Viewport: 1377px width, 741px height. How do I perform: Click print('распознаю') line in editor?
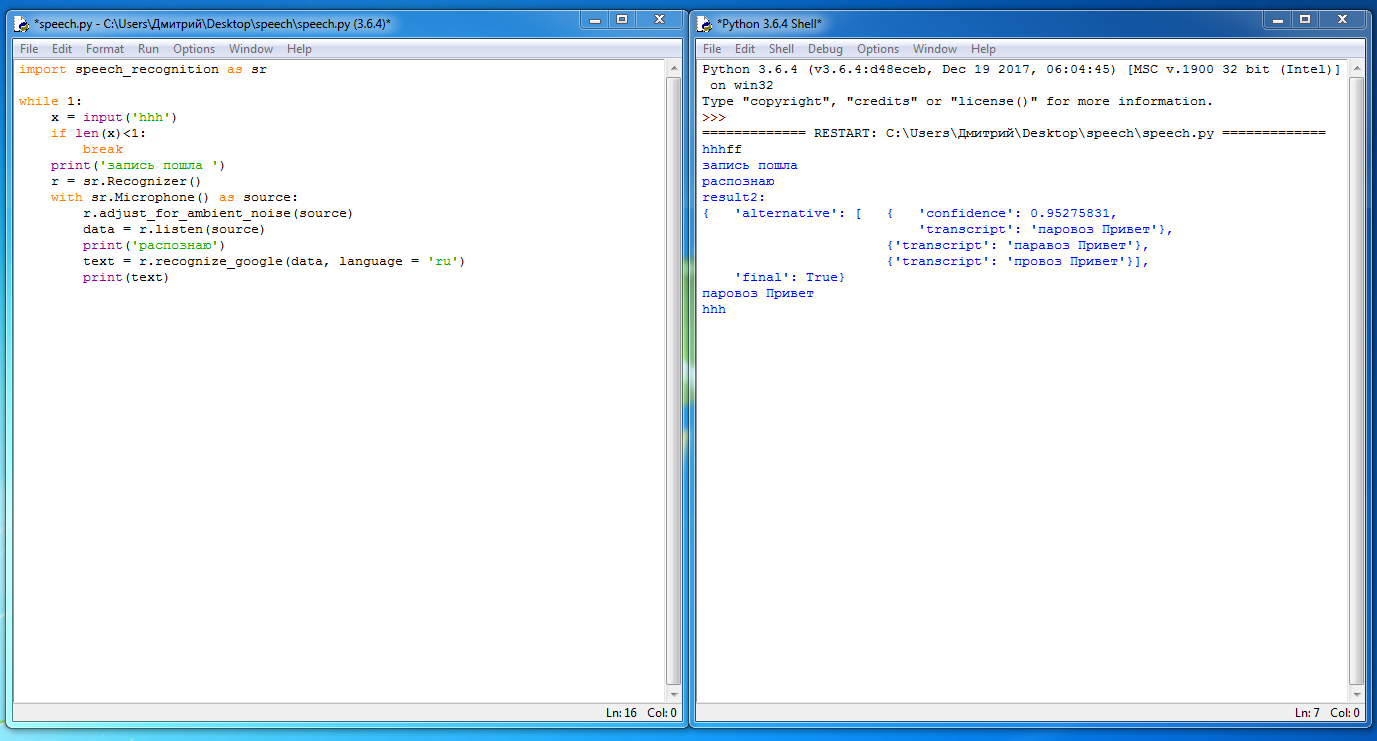[x=154, y=246]
